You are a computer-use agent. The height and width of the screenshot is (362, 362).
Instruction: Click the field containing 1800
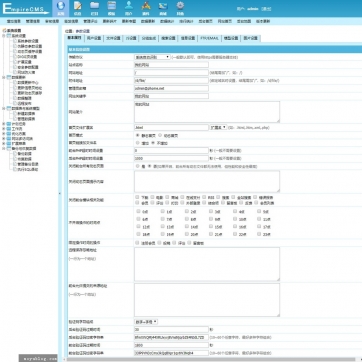(x=171, y=345)
